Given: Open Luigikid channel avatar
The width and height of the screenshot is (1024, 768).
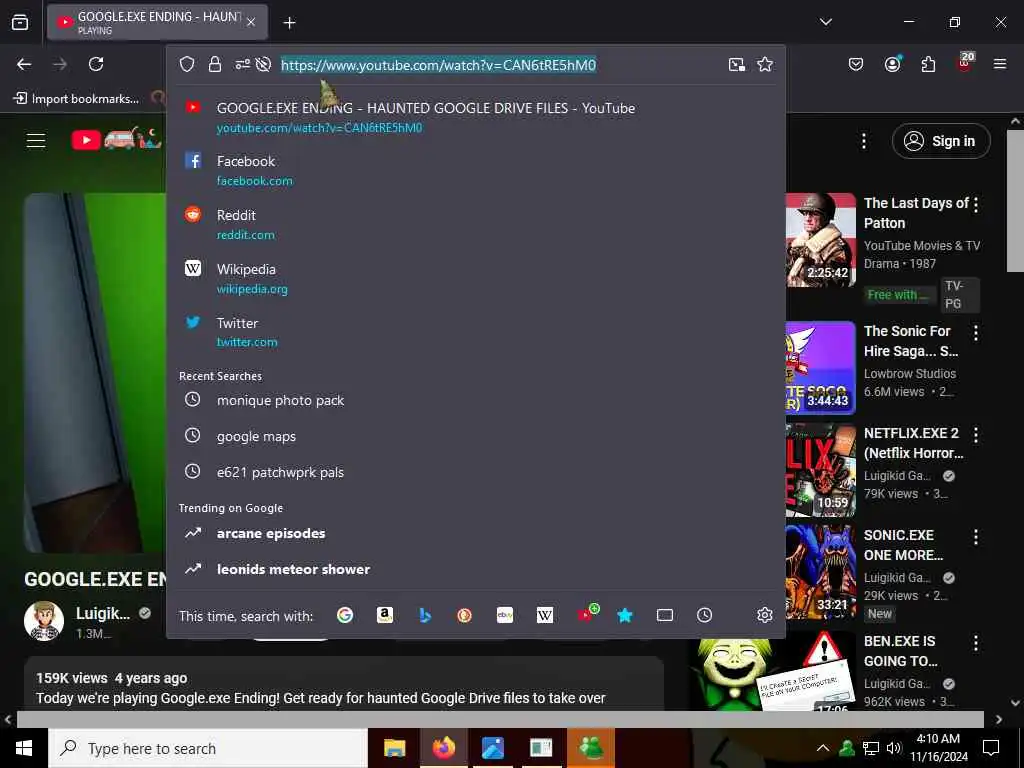Looking at the screenshot, I should 44,621.
